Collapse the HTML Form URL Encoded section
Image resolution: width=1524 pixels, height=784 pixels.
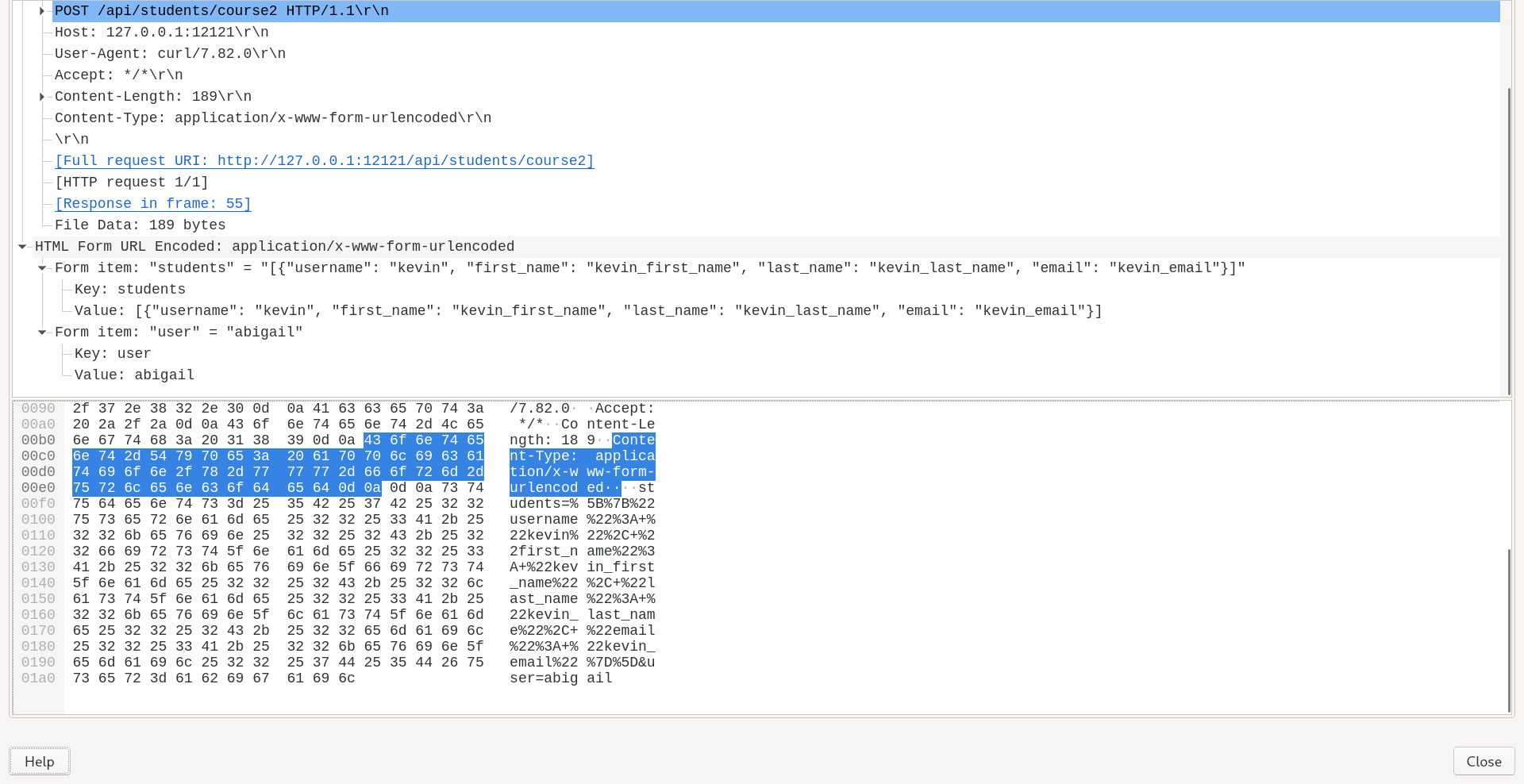click(x=22, y=246)
